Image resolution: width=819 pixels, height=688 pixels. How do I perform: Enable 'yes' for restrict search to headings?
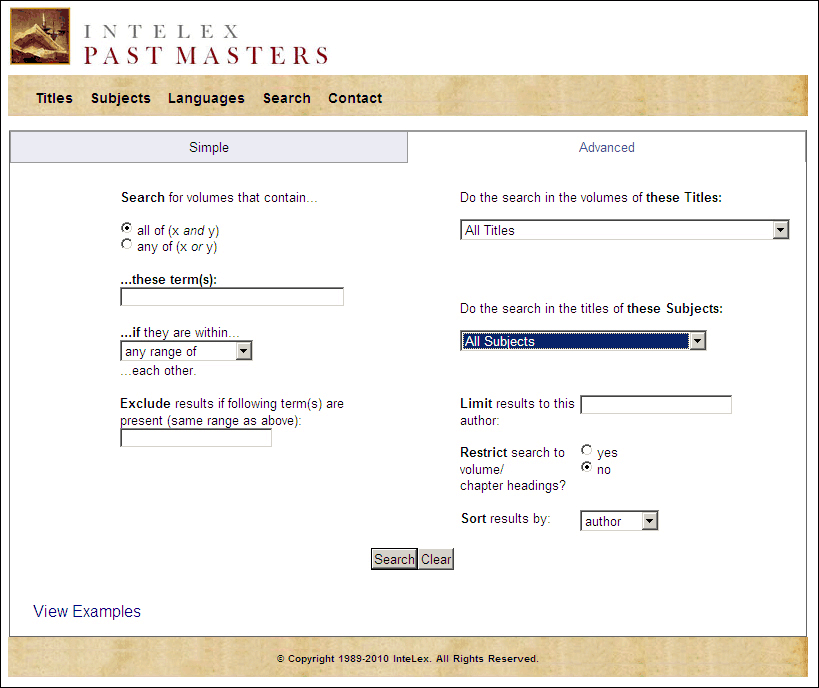coord(588,449)
